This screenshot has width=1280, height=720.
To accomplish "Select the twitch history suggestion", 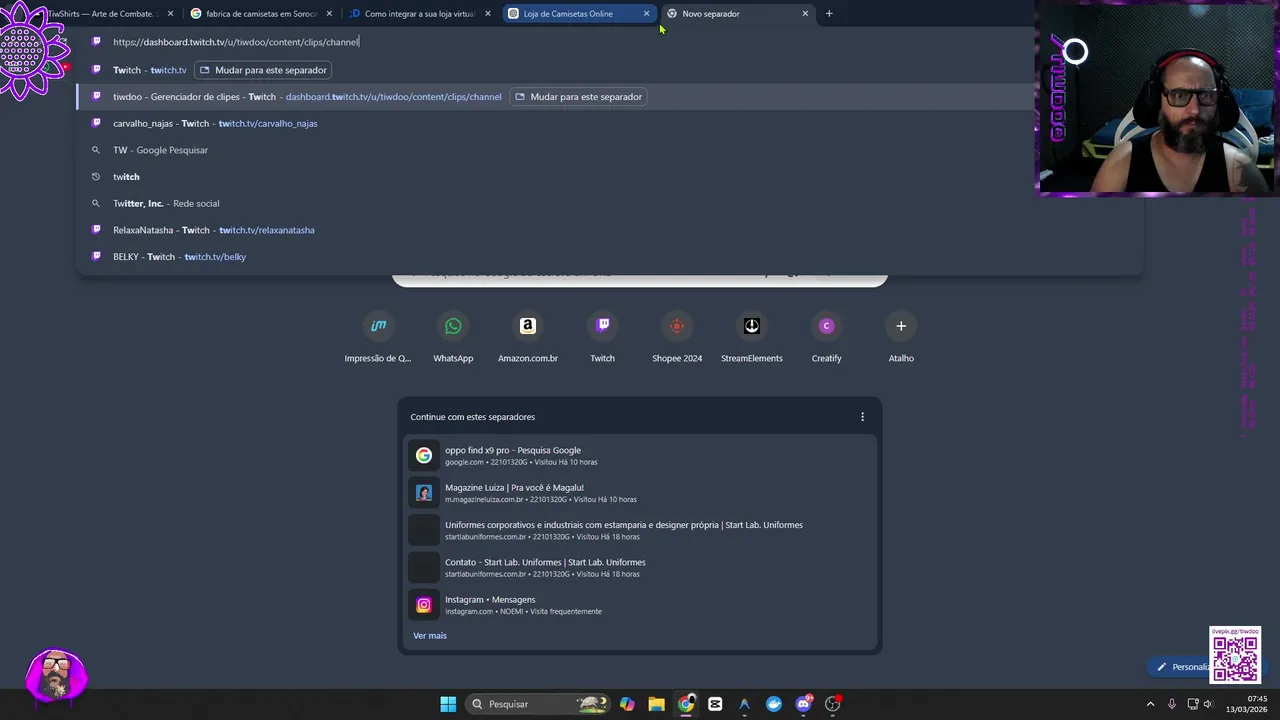I will click(x=610, y=177).
